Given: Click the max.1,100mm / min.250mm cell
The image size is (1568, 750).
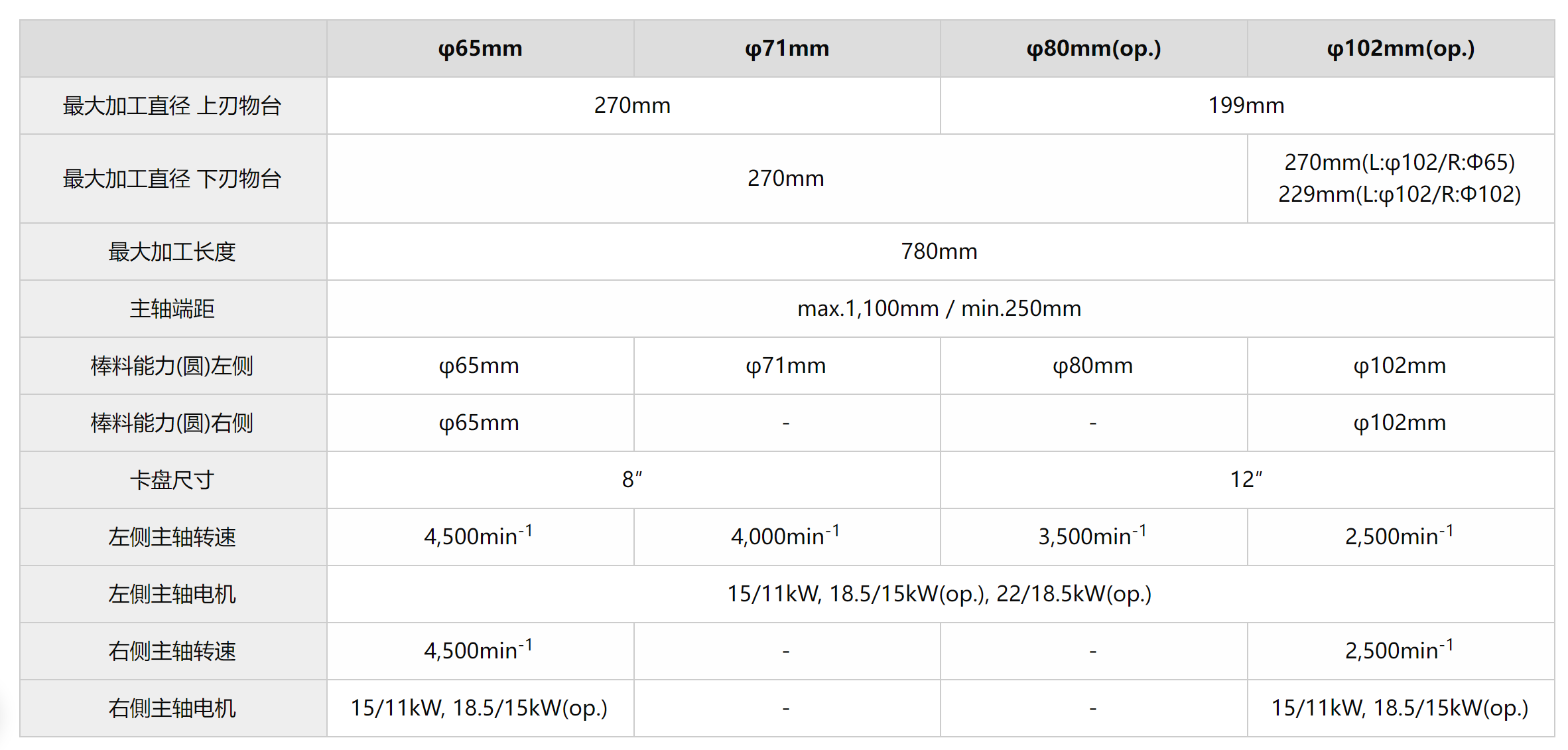Looking at the screenshot, I should click(939, 309).
